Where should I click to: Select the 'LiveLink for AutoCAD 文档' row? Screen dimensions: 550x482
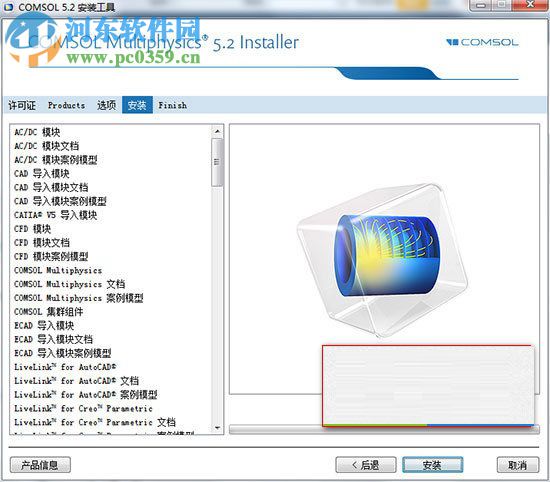tap(111, 381)
